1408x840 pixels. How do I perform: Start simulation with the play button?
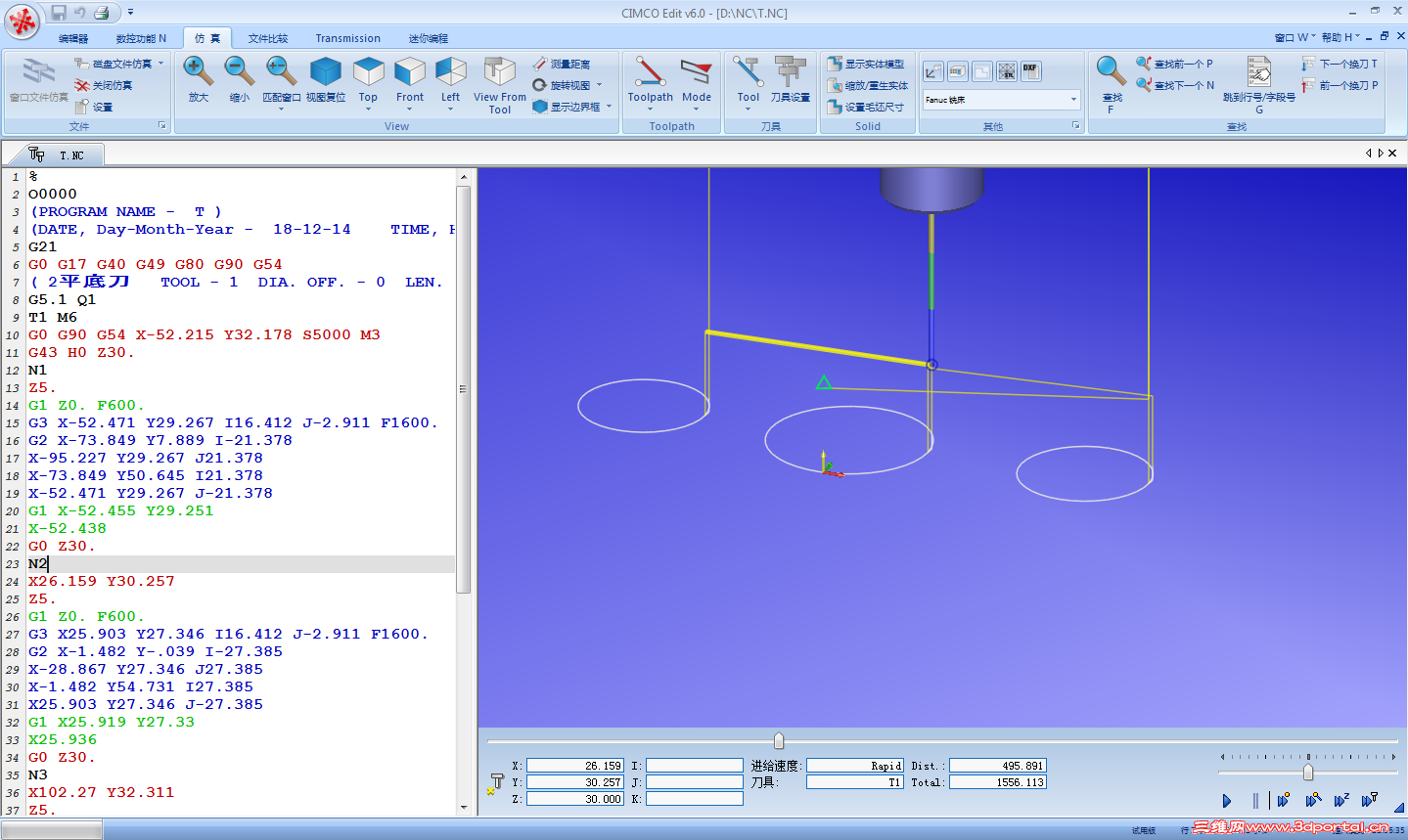[x=1227, y=801]
